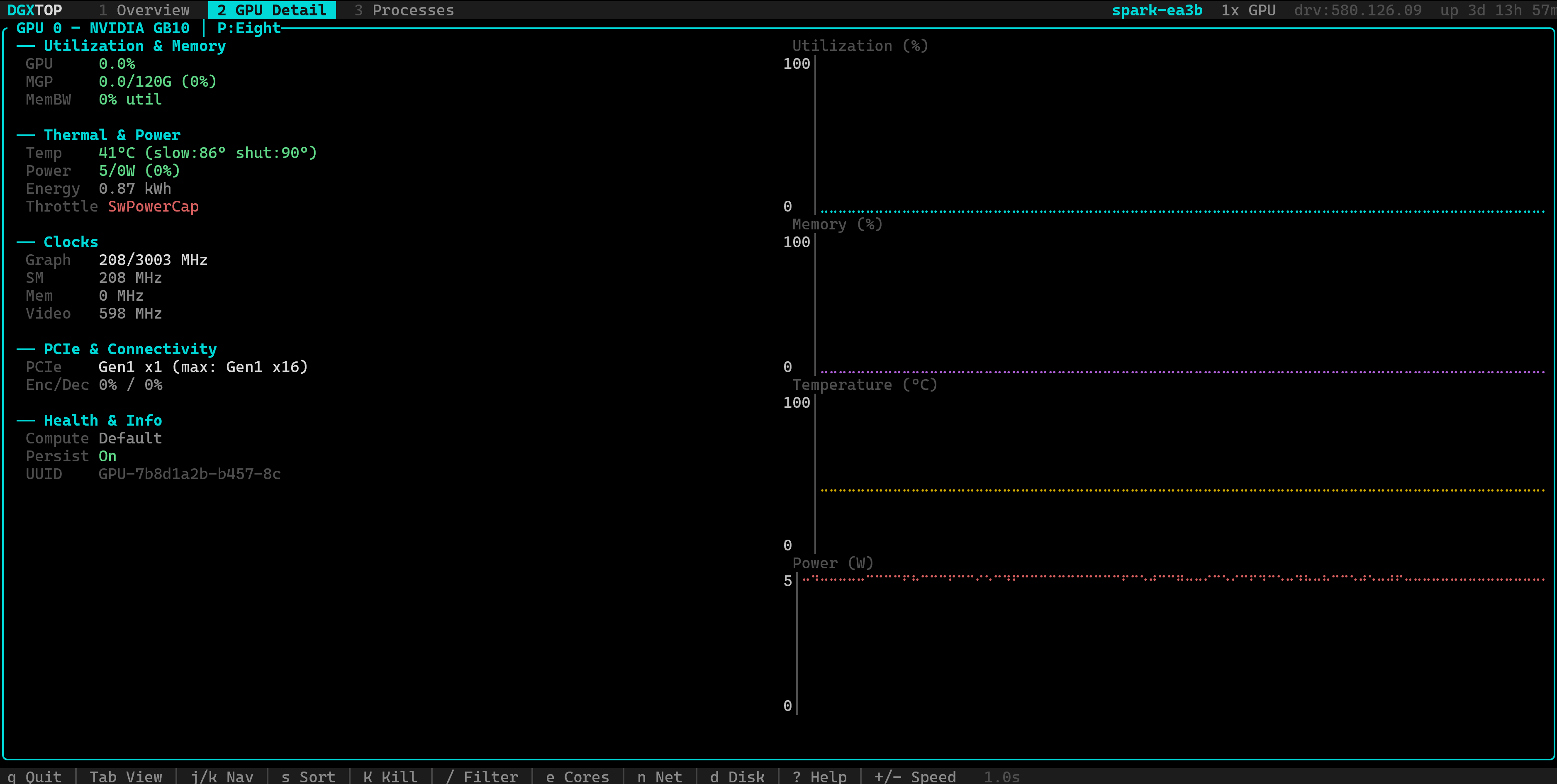The width and height of the screenshot is (1557, 784).
Task: Click the 0.0/120G (0%) memory value
Action: coord(158,82)
